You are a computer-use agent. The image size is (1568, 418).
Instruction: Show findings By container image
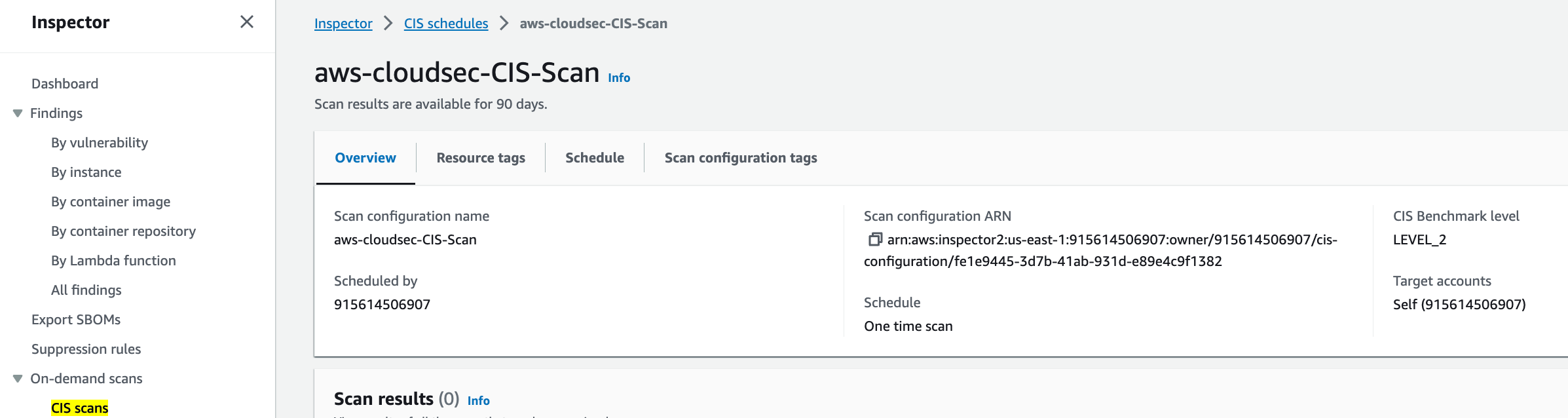(111, 202)
